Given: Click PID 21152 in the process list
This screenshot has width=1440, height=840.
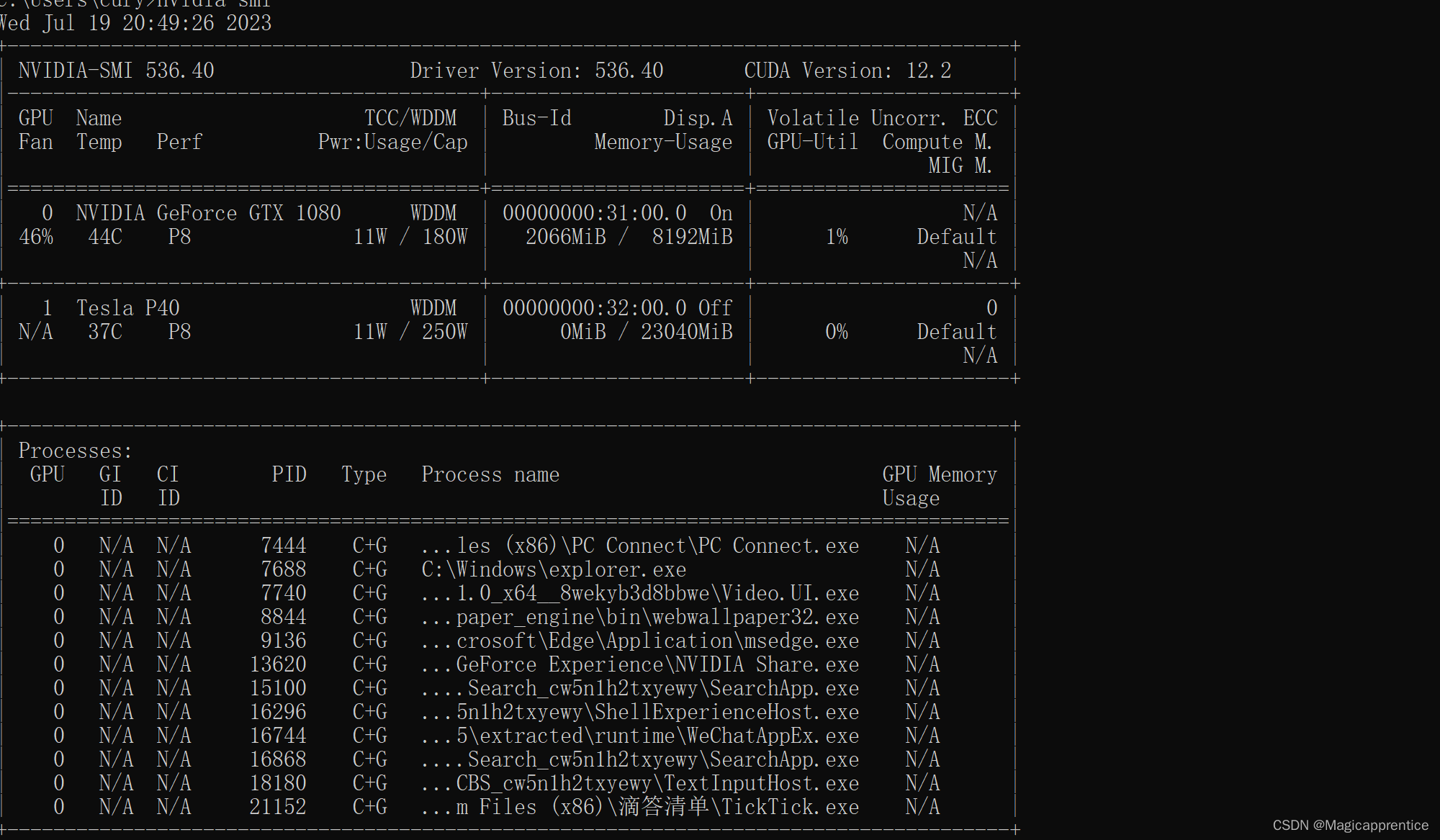Looking at the screenshot, I should [277, 807].
